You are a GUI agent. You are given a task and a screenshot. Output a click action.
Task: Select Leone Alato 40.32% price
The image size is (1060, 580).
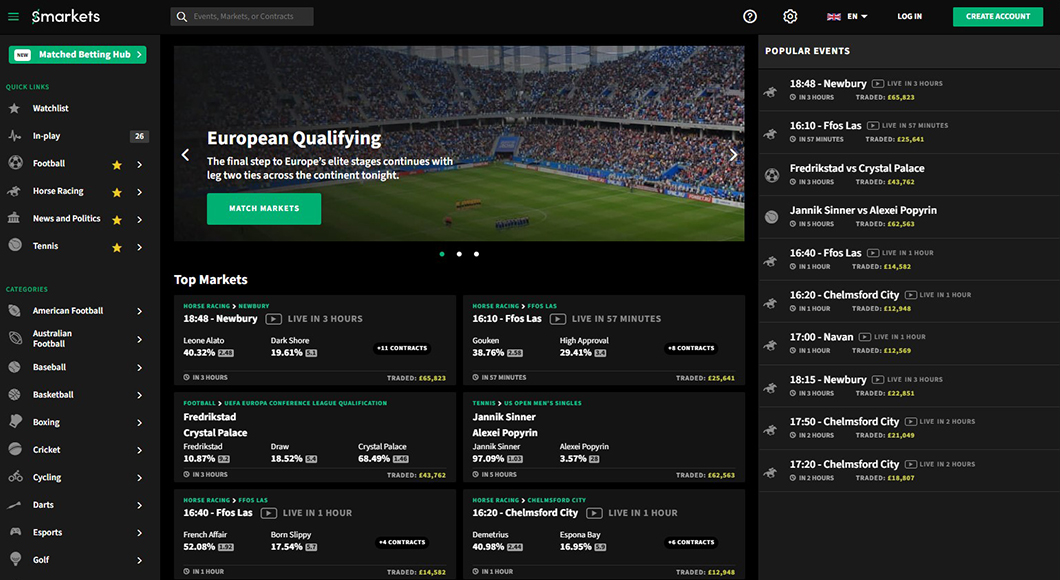(208, 353)
